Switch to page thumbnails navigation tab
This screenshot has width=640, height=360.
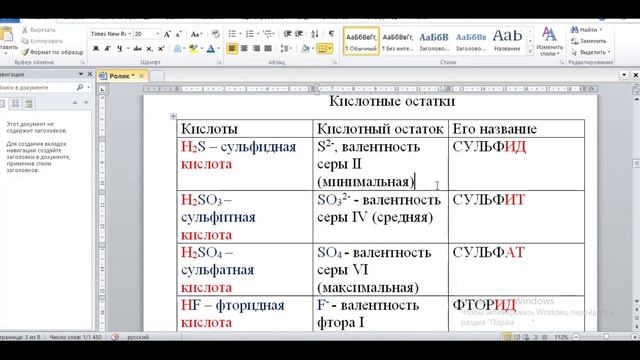[16, 103]
